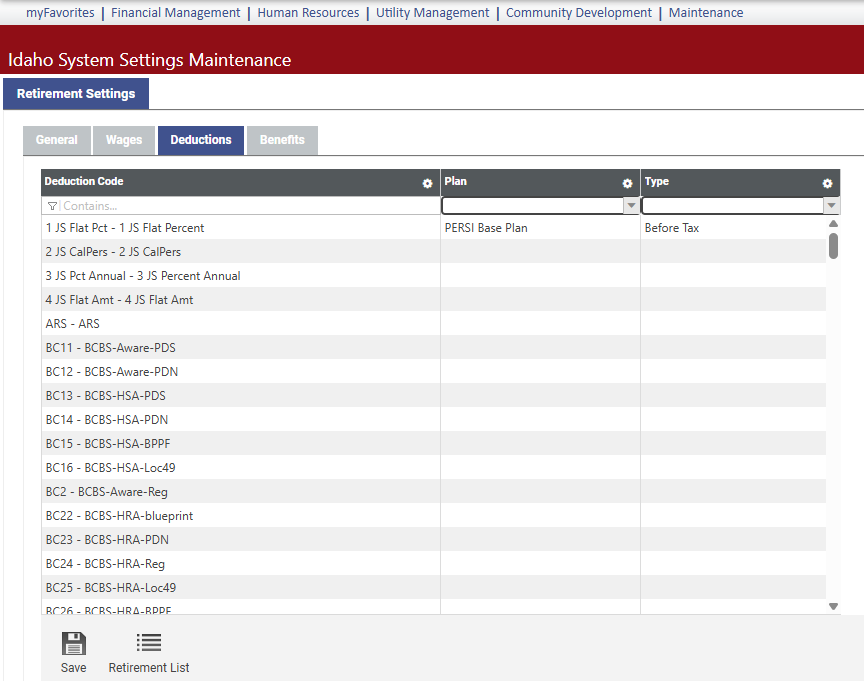Screen dimensions: 864x681
Task: Select the Retirement Settings tab
Action: 76,94
